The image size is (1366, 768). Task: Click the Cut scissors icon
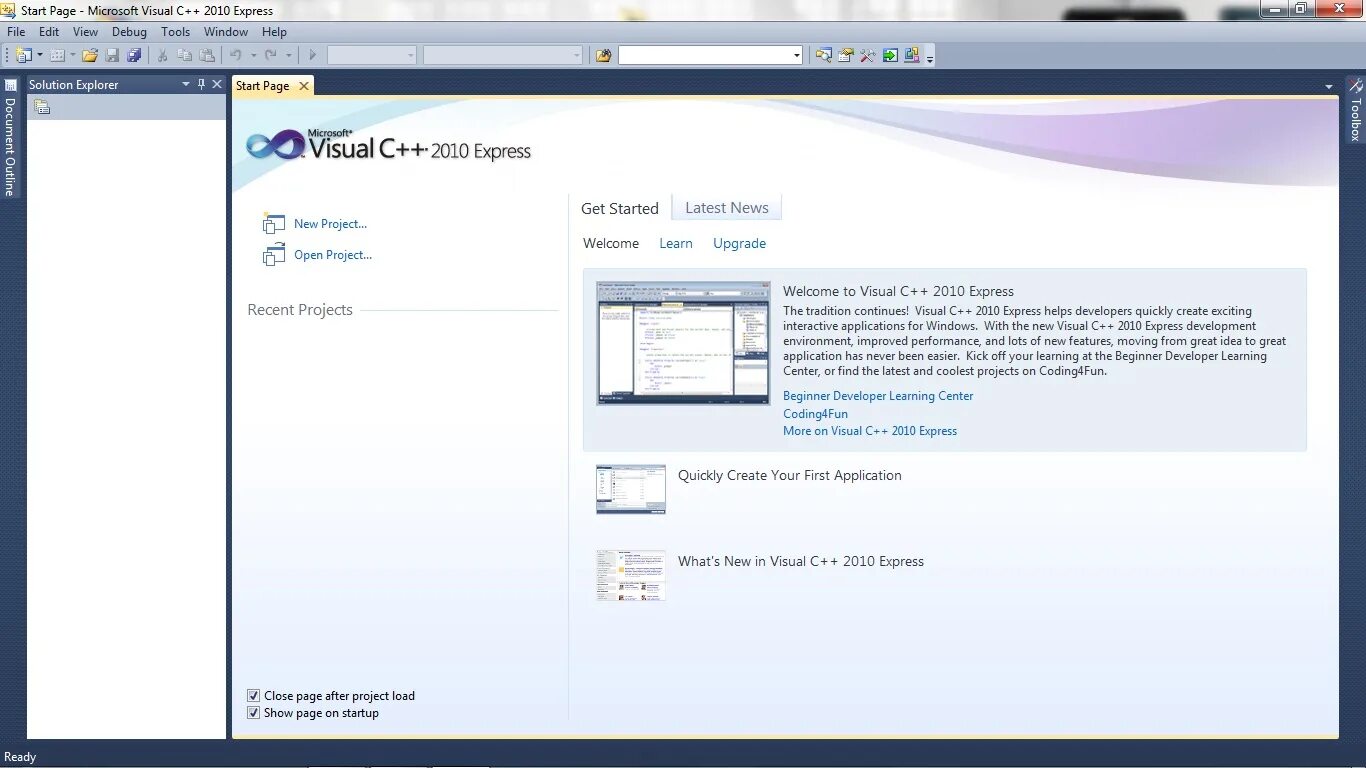(162, 56)
